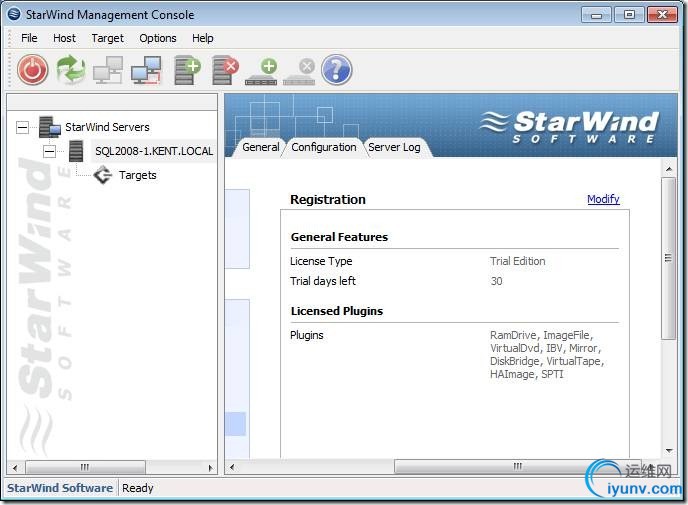The image size is (688, 505).
Task: Click the disabled Remove Target icon
Action: point(299,72)
